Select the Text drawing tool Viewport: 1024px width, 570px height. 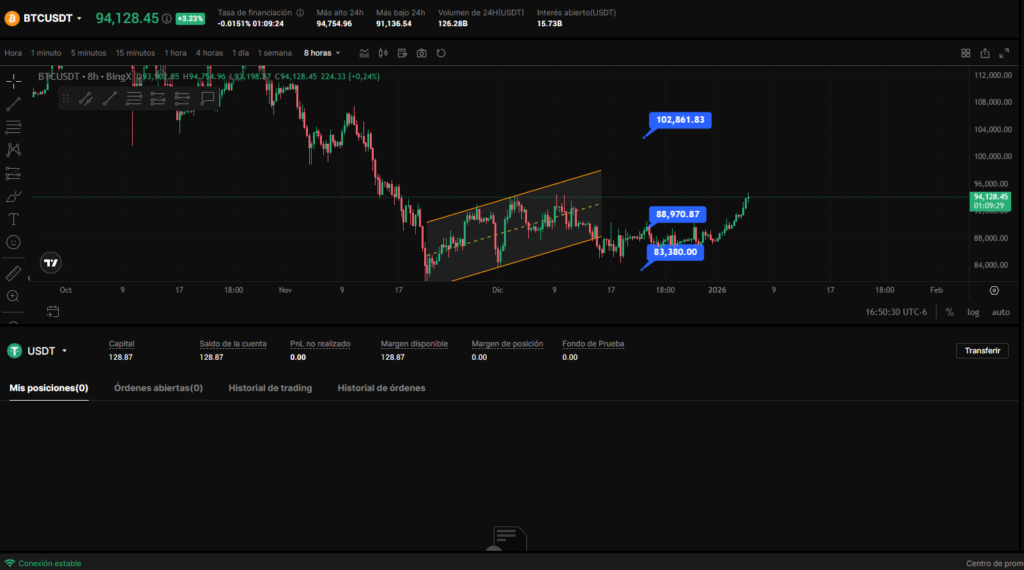(14, 219)
